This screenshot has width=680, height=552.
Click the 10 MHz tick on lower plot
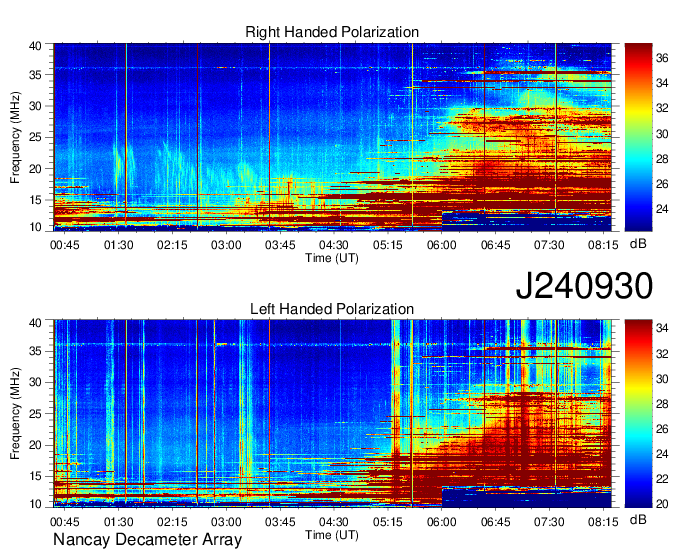click(35, 503)
